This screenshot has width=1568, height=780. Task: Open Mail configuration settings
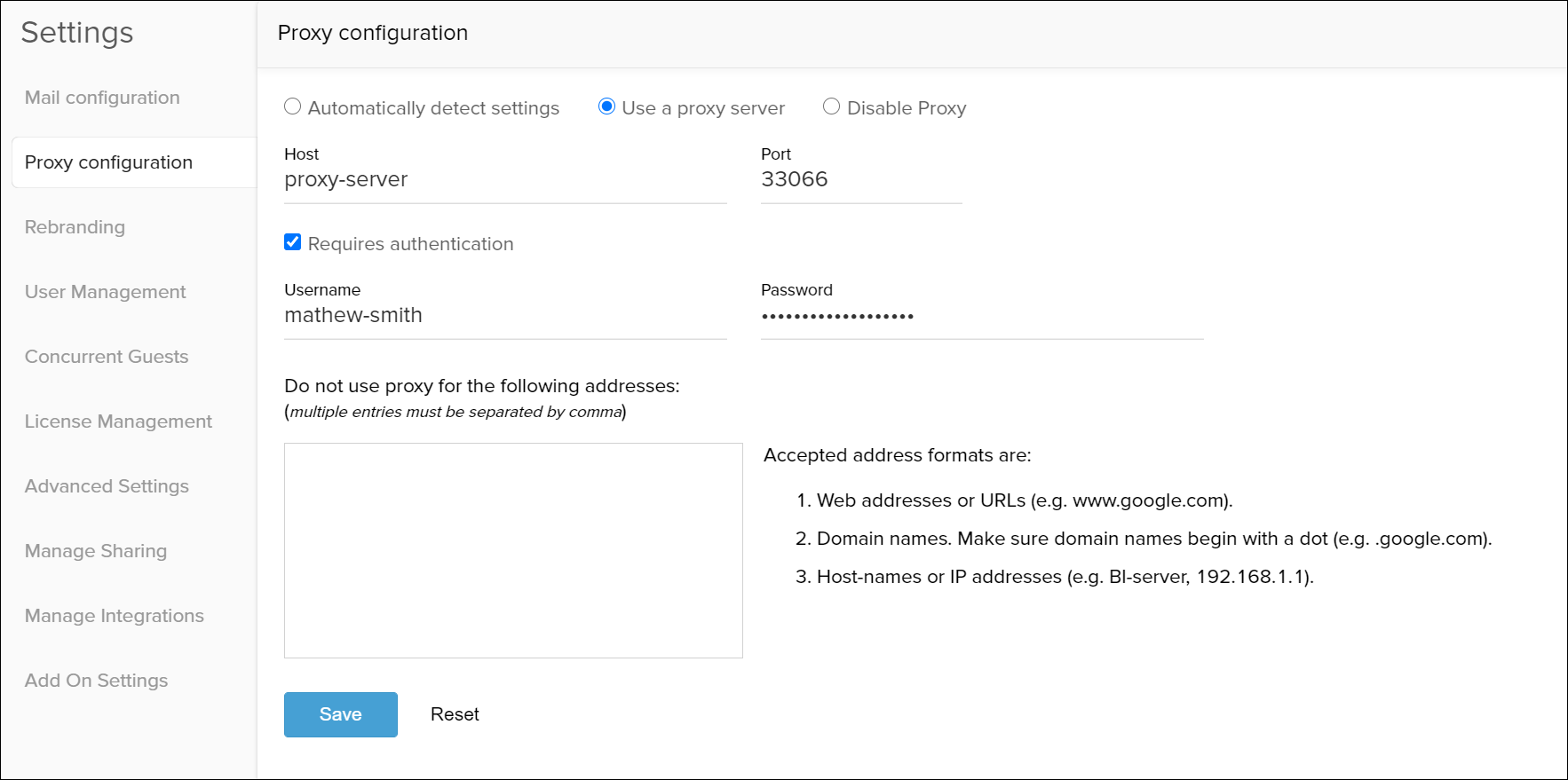click(x=102, y=98)
